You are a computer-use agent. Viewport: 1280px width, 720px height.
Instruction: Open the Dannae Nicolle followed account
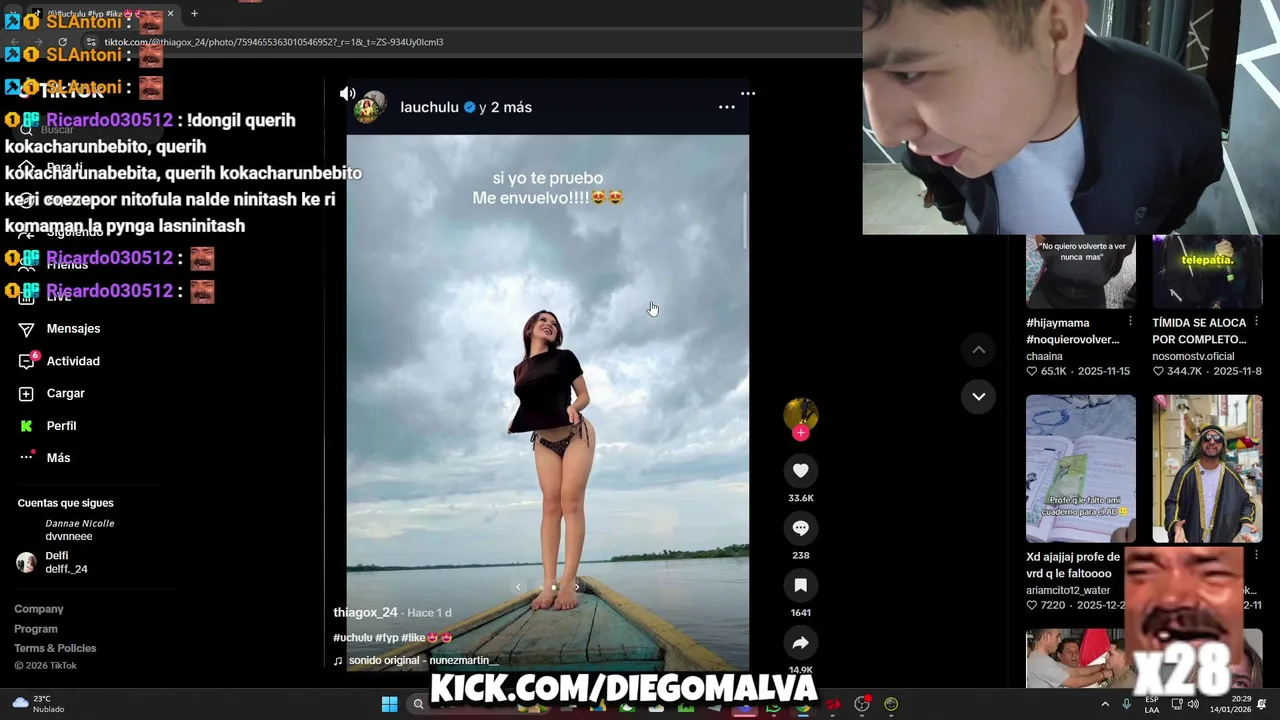tap(80, 529)
